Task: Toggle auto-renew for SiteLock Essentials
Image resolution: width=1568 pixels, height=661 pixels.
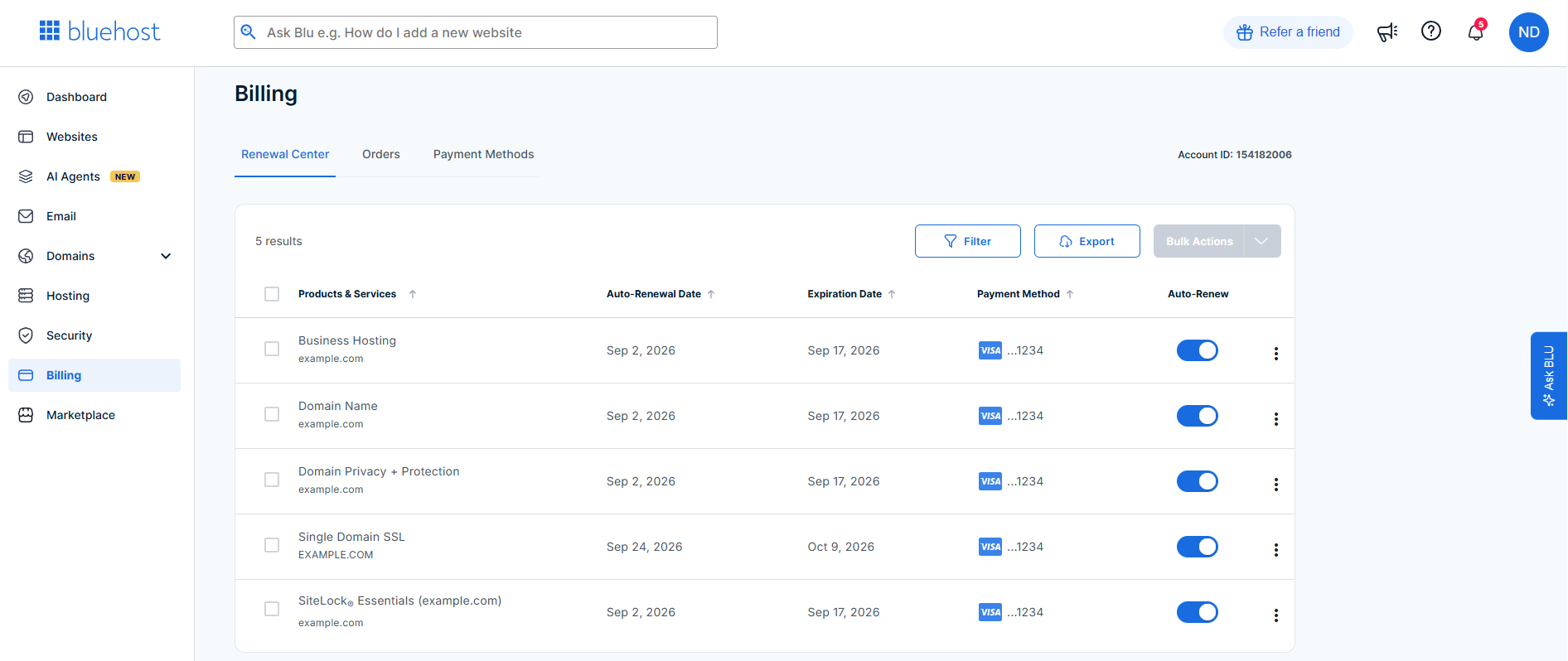Action: 1198,612
